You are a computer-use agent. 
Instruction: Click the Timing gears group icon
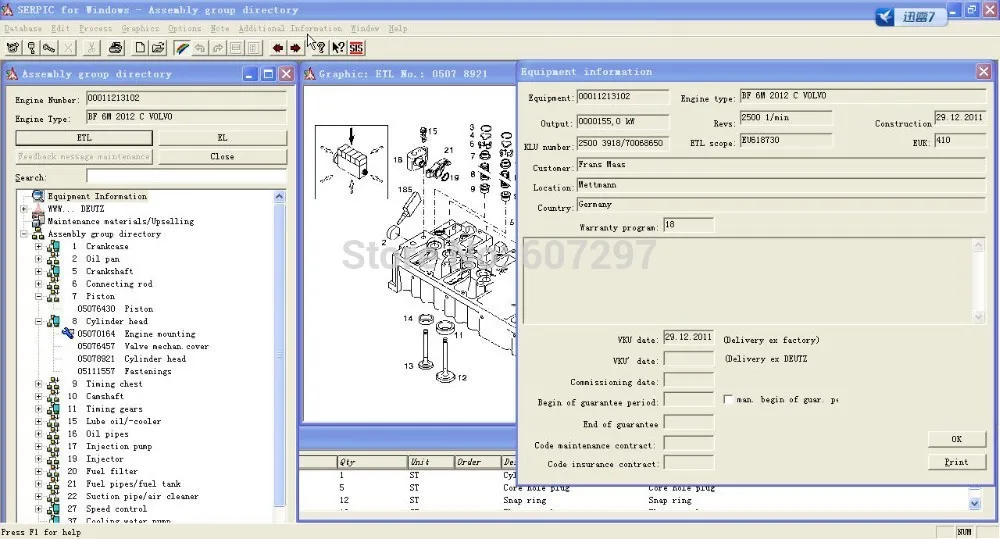tap(53, 409)
